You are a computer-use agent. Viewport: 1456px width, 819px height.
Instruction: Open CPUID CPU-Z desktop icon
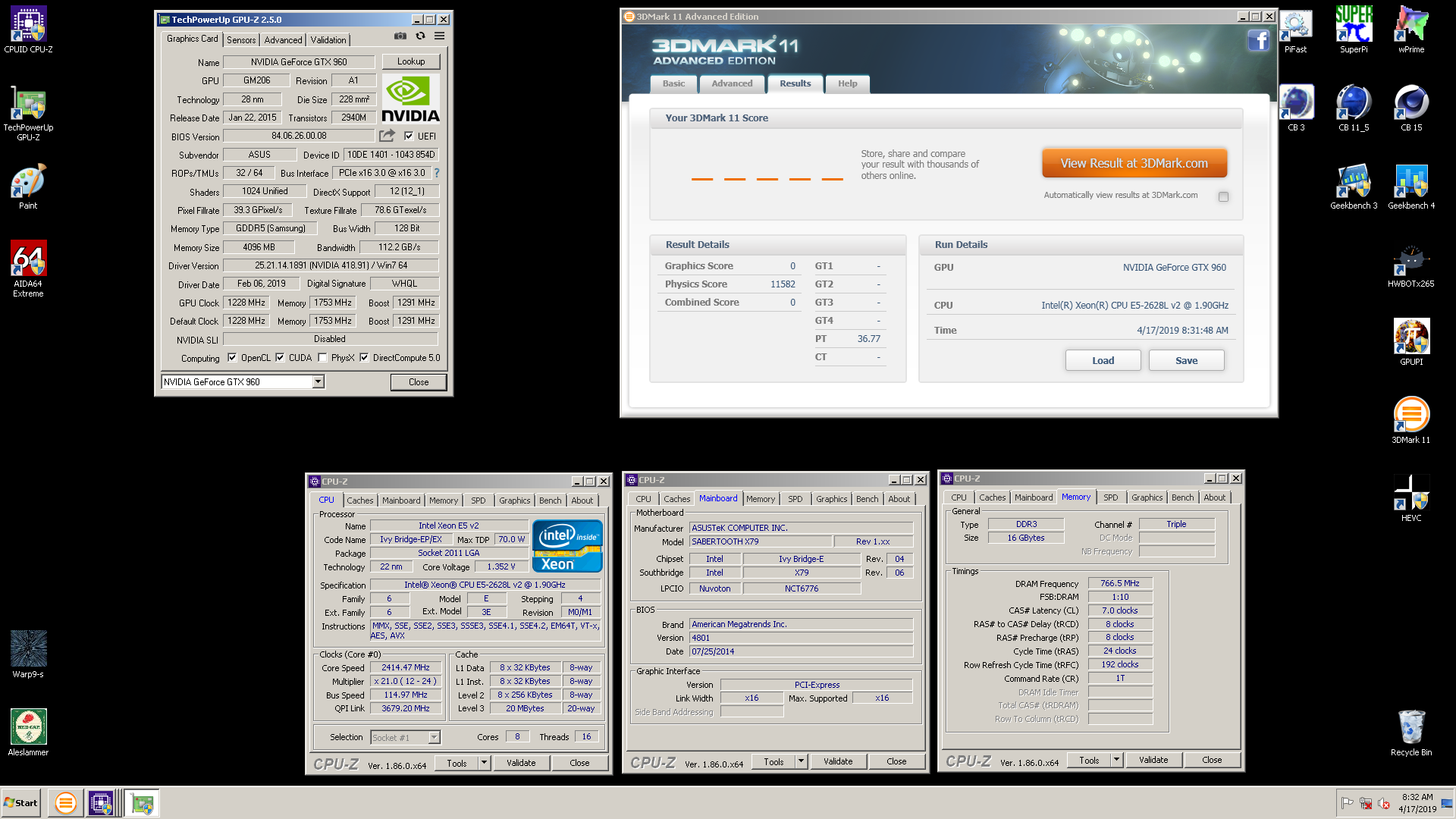[x=28, y=30]
